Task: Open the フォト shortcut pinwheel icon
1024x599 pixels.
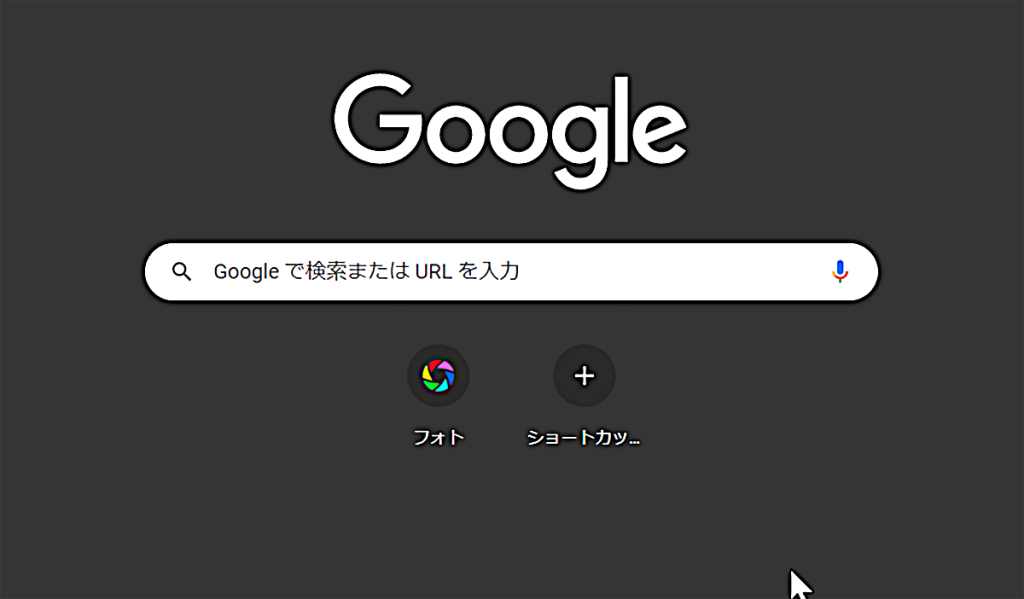Action: coord(438,376)
